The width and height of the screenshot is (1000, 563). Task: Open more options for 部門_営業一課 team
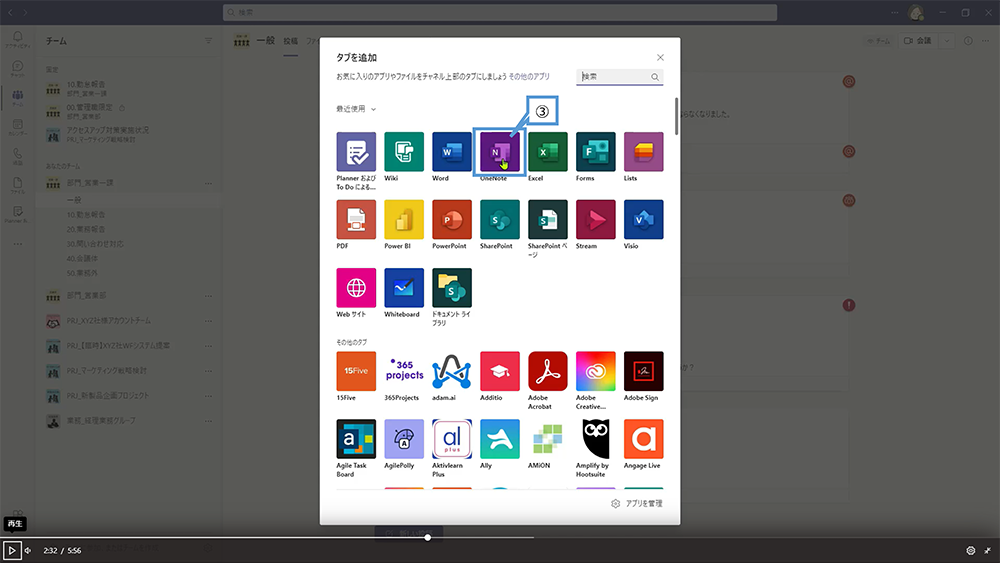[x=209, y=184]
